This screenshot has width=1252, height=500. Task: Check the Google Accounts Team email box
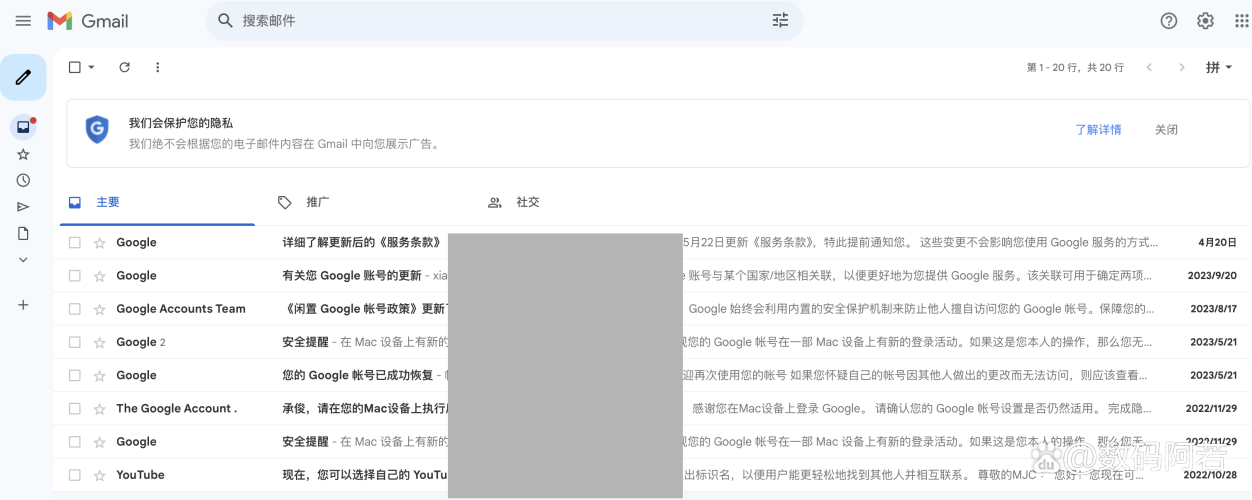(x=74, y=309)
